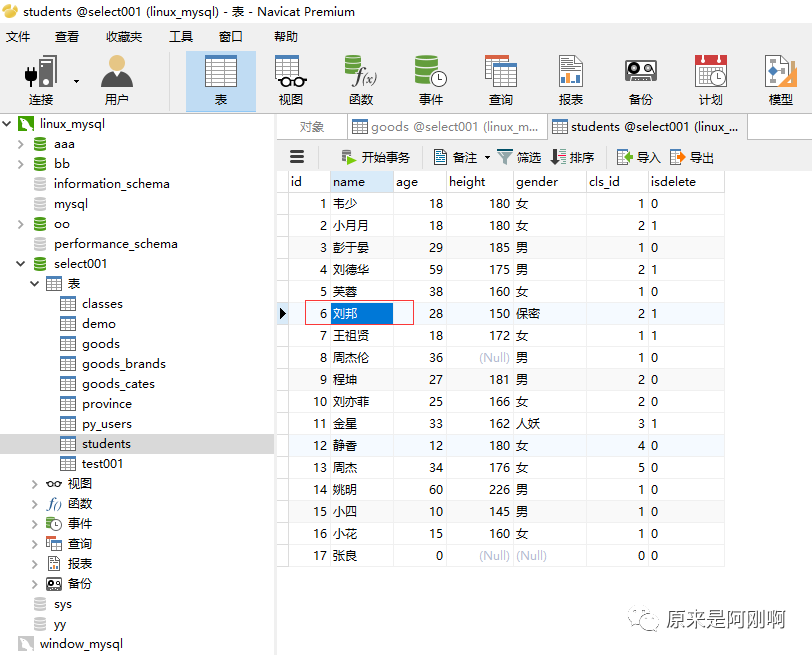Open the 帮助 menu
Viewport: 812px width, 655px height.
tap(286, 37)
